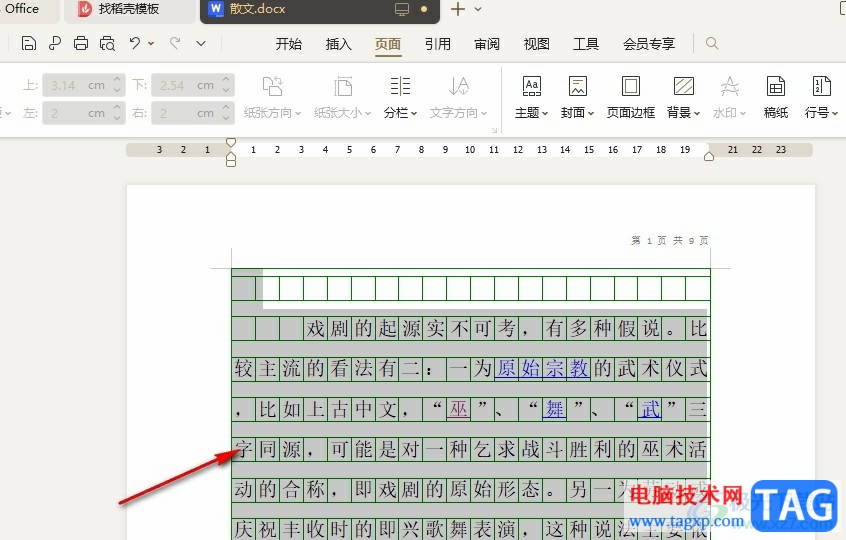
Task: Decrease right margin with stepper arrow
Action: tap(227, 118)
